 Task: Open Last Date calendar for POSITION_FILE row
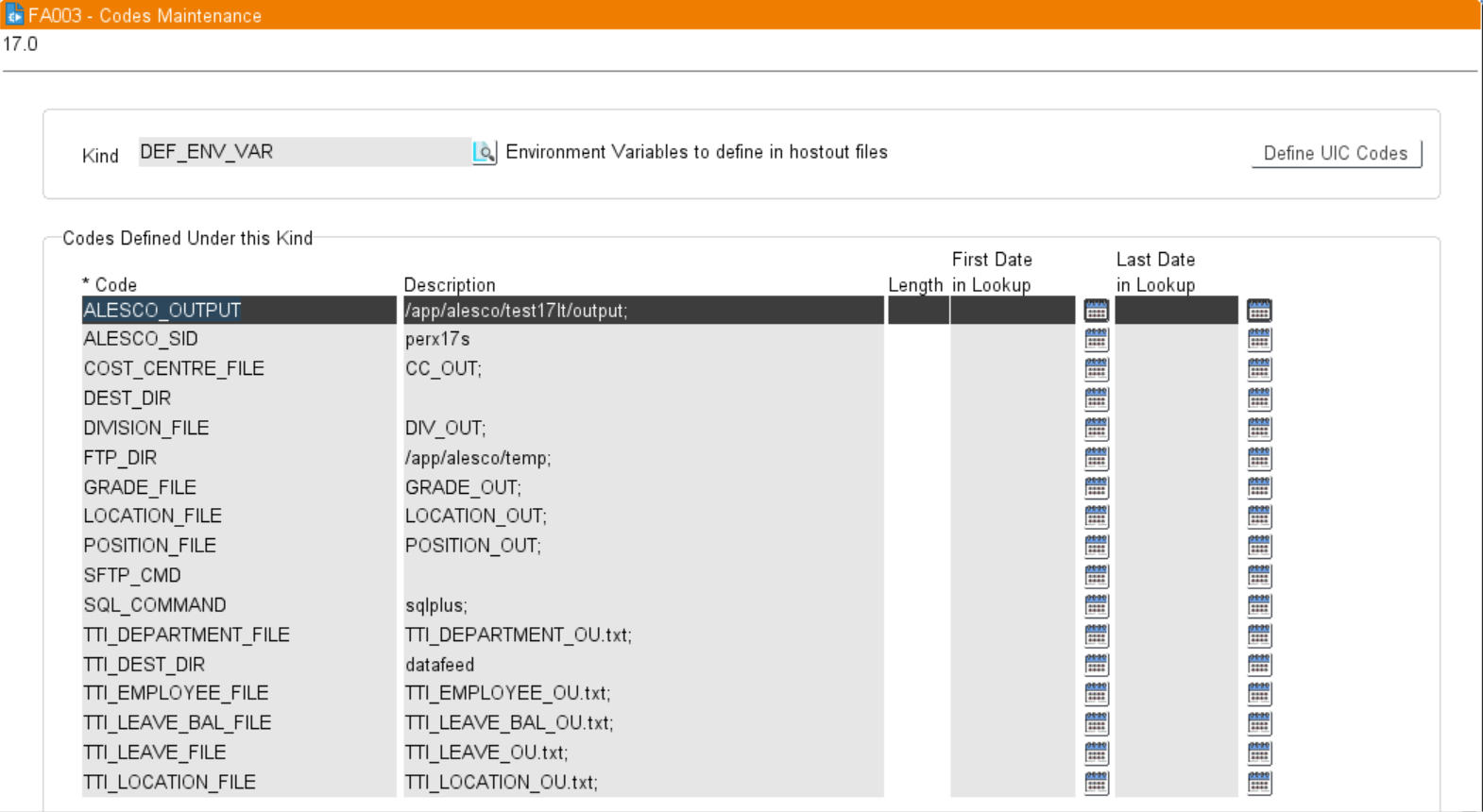(1259, 546)
